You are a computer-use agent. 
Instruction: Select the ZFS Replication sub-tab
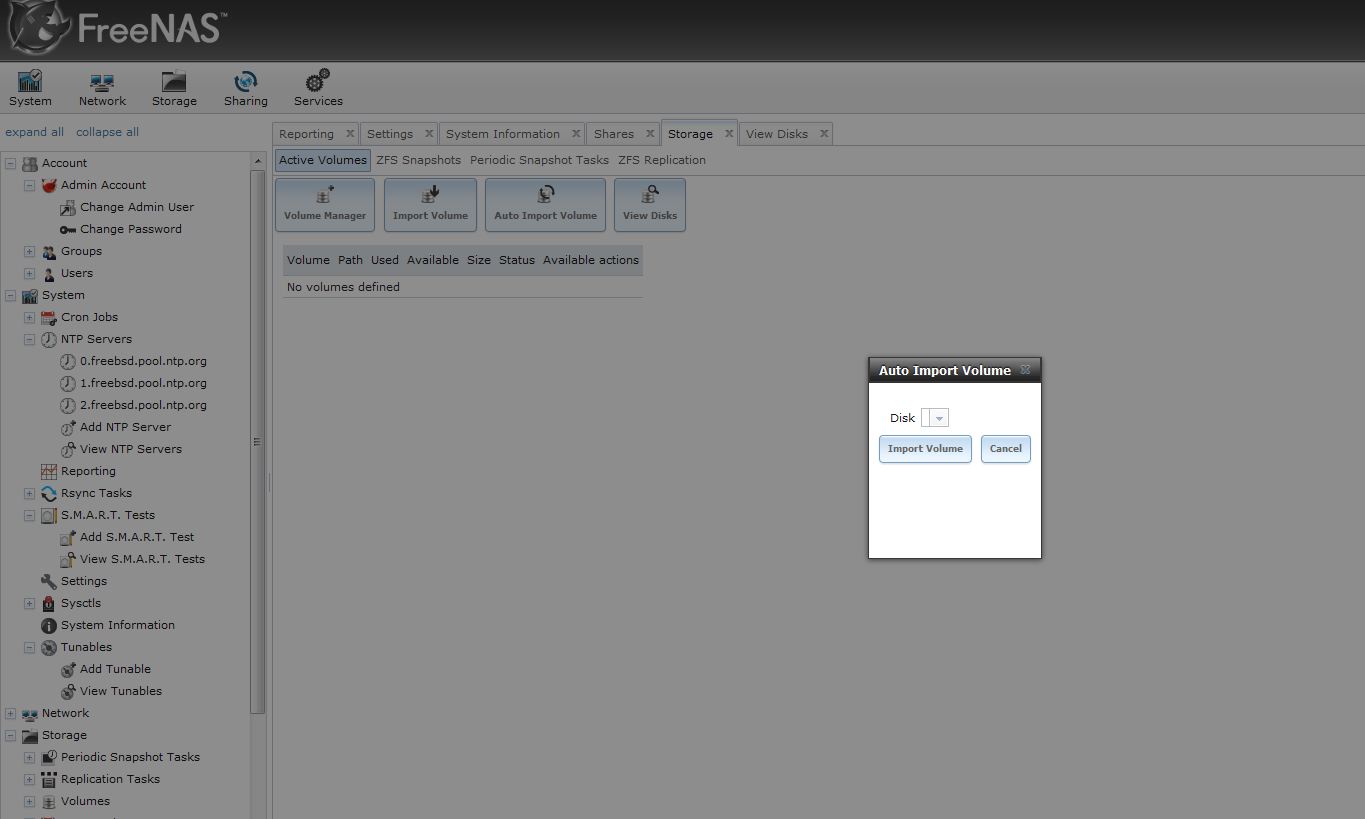click(x=662, y=160)
